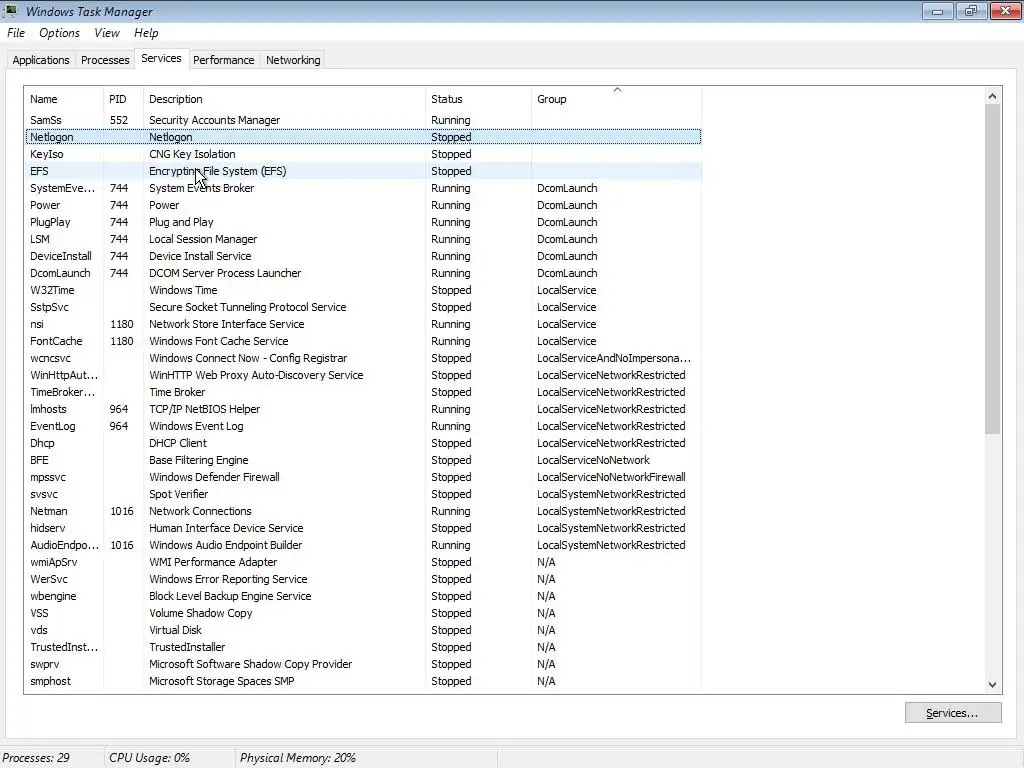The height and width of the screenshot is (768, 1024).
Task: Select the LSM service row
Action: point(363,239)
